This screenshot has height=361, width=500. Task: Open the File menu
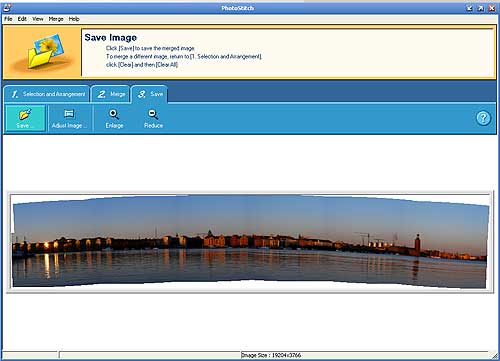point(8,19)
